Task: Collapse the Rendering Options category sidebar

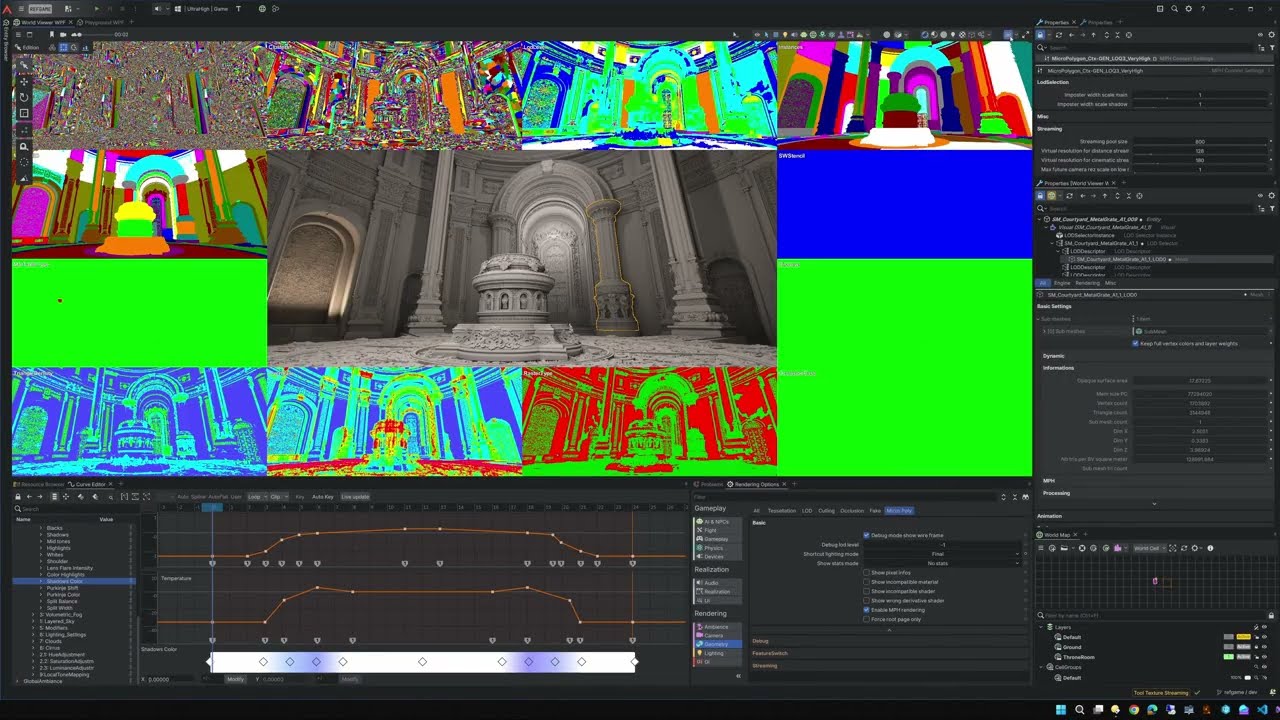Action: click(738, 676)
